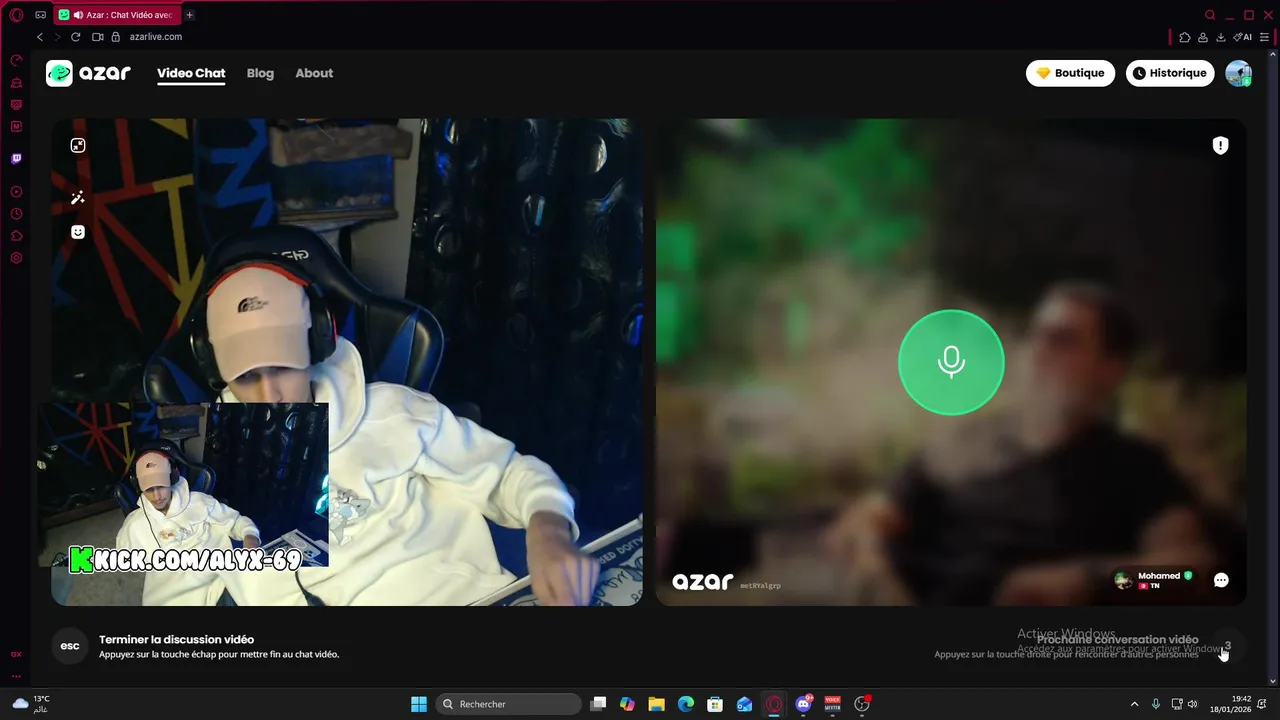Screen dimensions: 1280x720
Task: Open sidebar settings gear icon
Action: [16, 258]
